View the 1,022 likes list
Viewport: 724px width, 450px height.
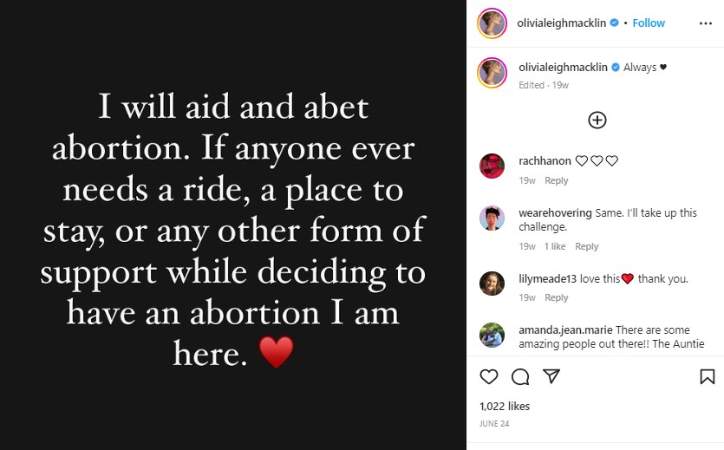click(505, 406)
